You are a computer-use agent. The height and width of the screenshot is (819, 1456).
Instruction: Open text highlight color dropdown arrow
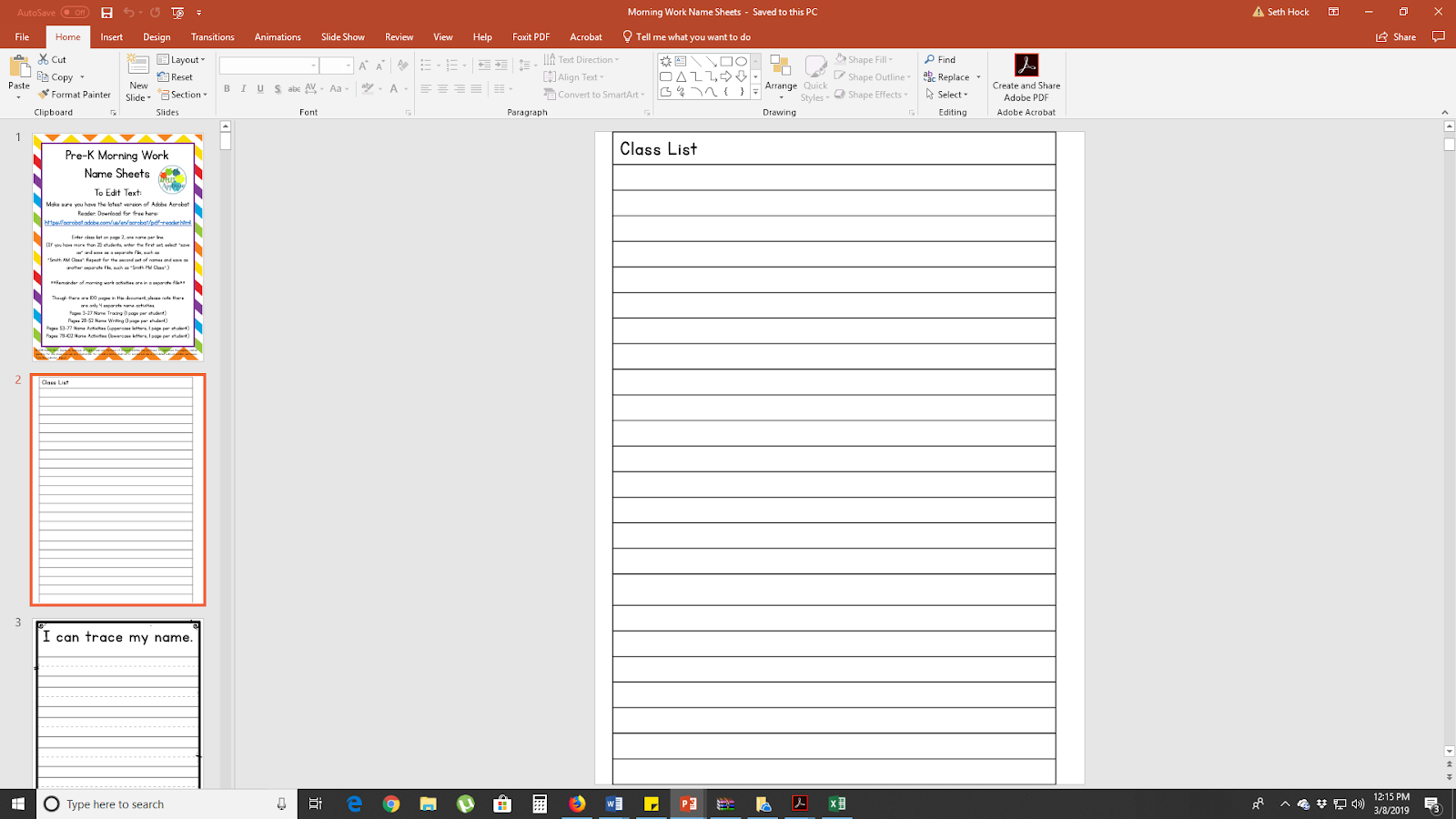coord(379,89)
